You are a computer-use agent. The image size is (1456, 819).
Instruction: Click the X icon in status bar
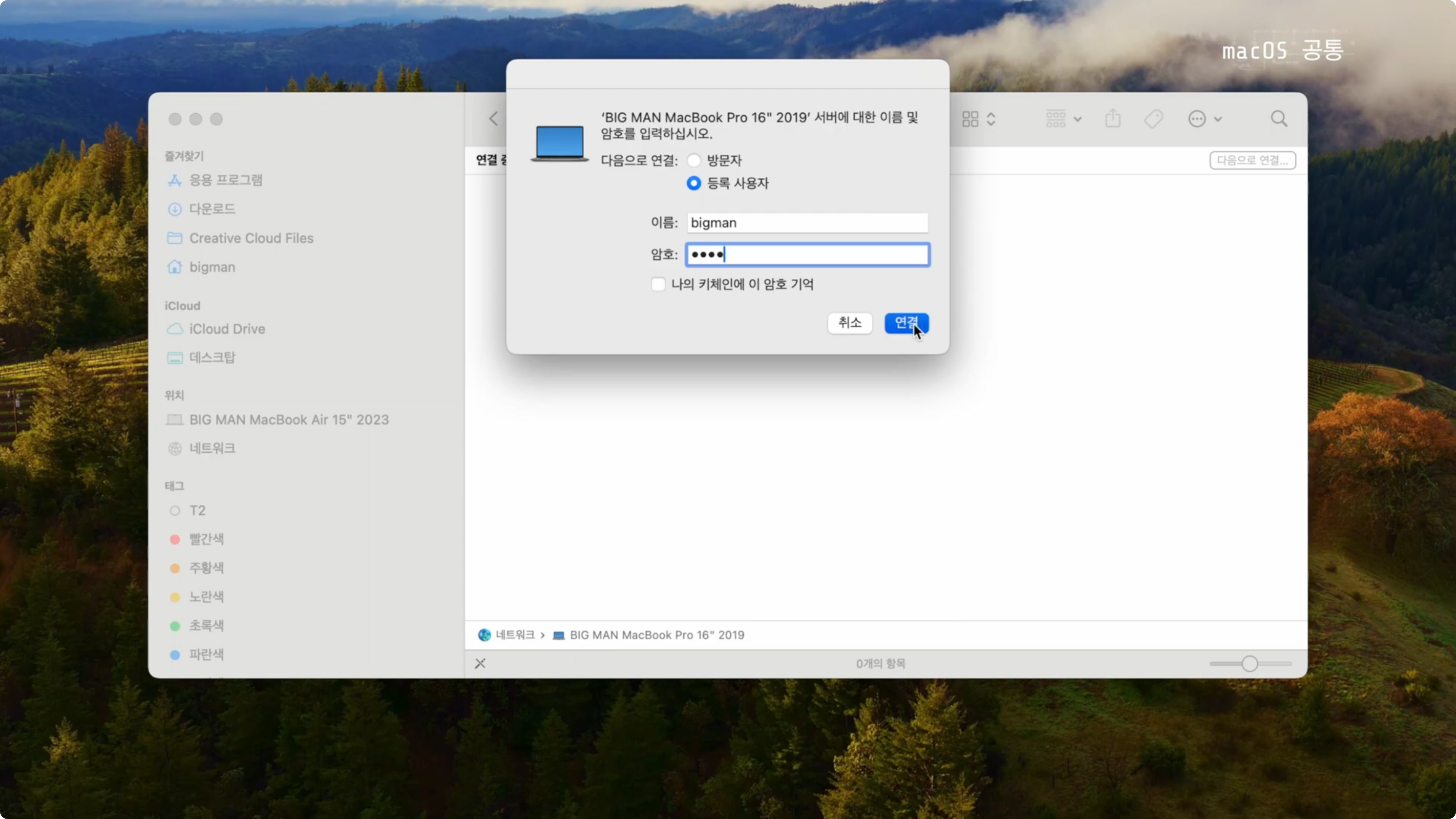tap(480, 663)
